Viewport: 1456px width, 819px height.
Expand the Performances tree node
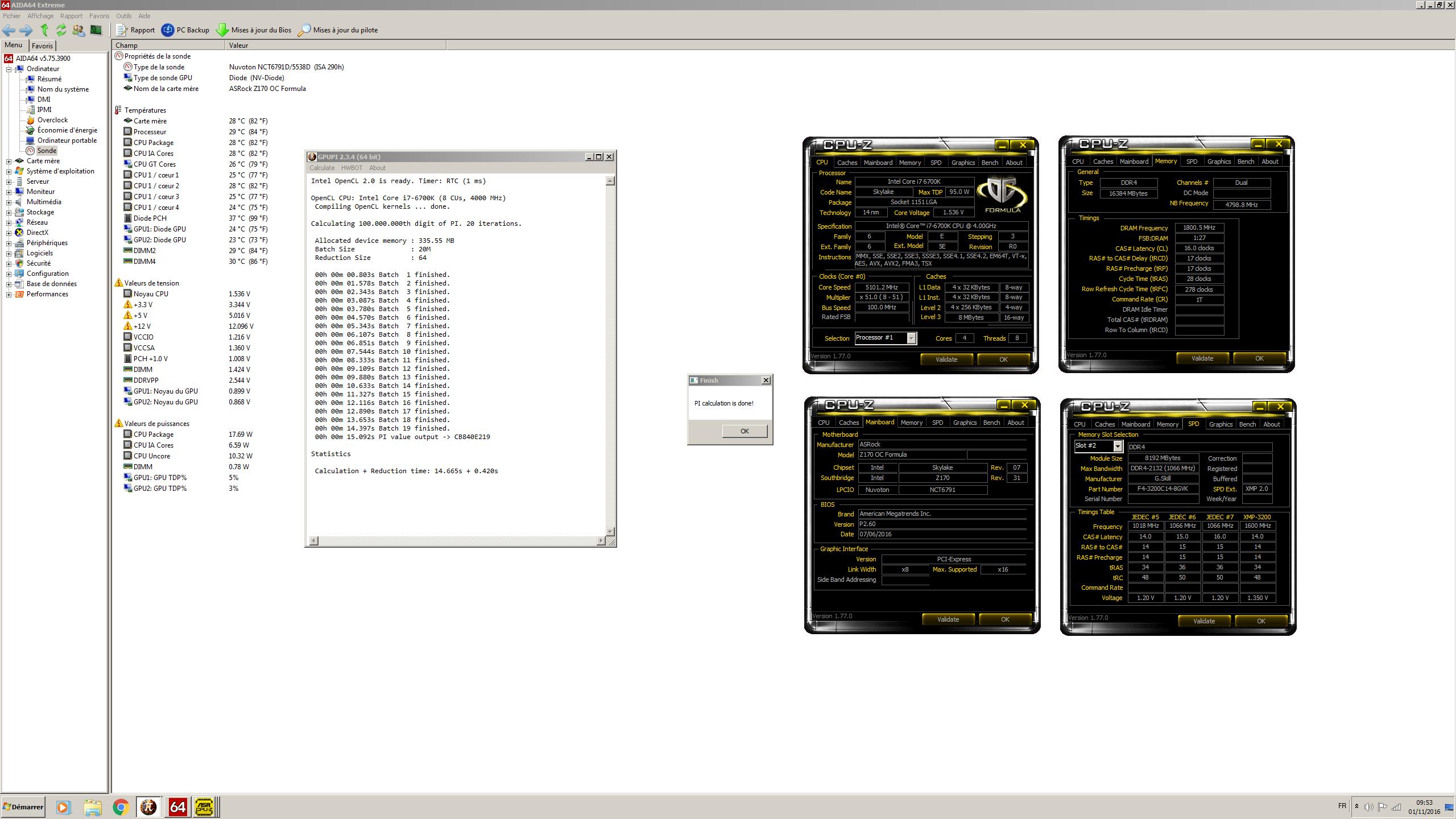click(x=9, y=294)
